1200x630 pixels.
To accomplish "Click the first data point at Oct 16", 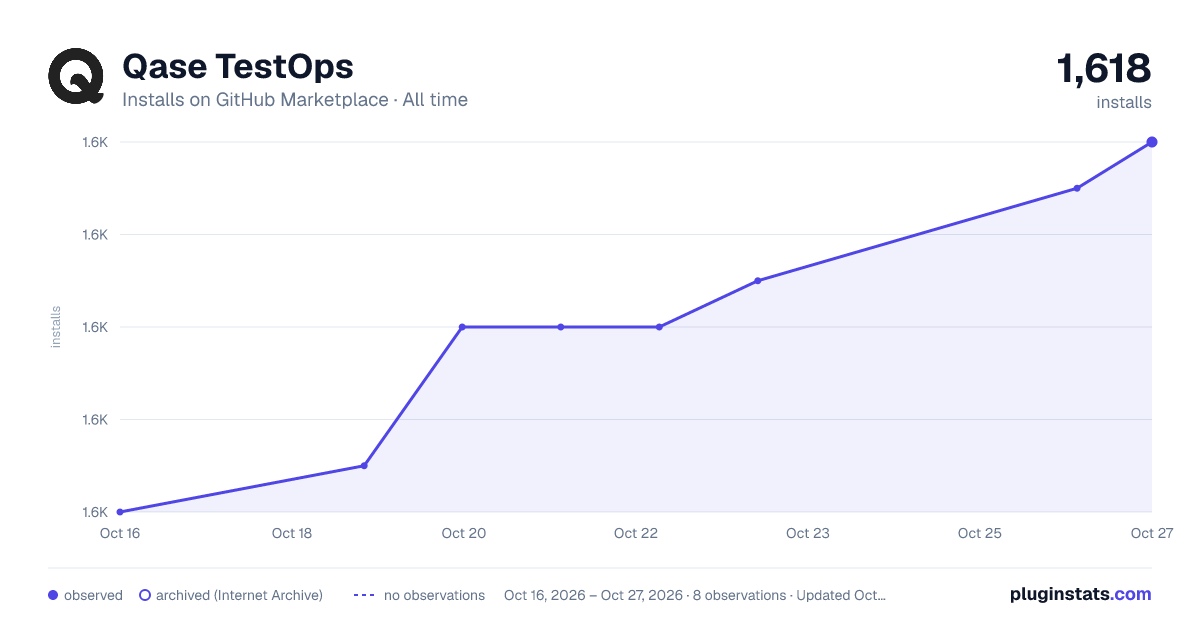I will tap(120, 512).
